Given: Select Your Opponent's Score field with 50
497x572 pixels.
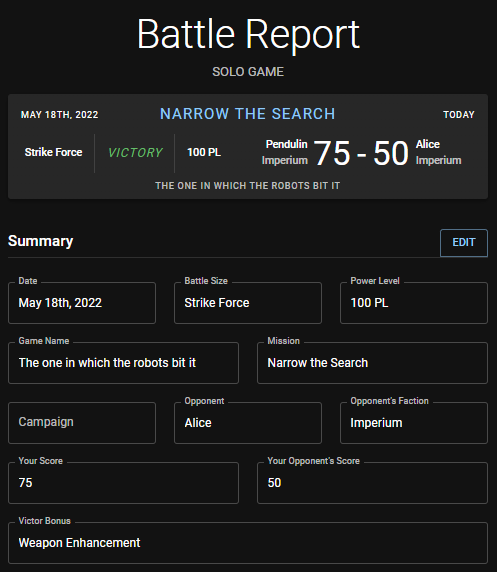Looking at the screenshot, I should (x=372, y=483).
